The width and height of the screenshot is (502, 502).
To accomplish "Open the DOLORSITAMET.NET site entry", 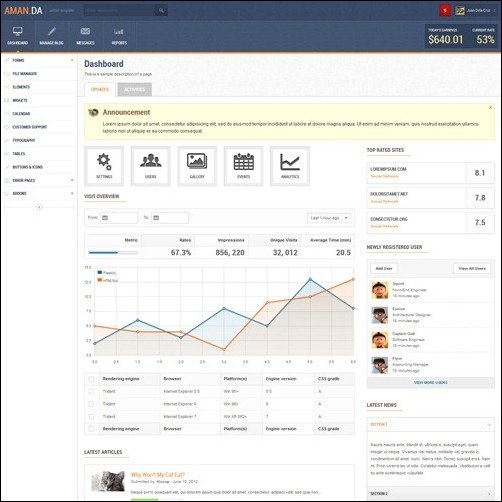I will click(x=431, y=198).
